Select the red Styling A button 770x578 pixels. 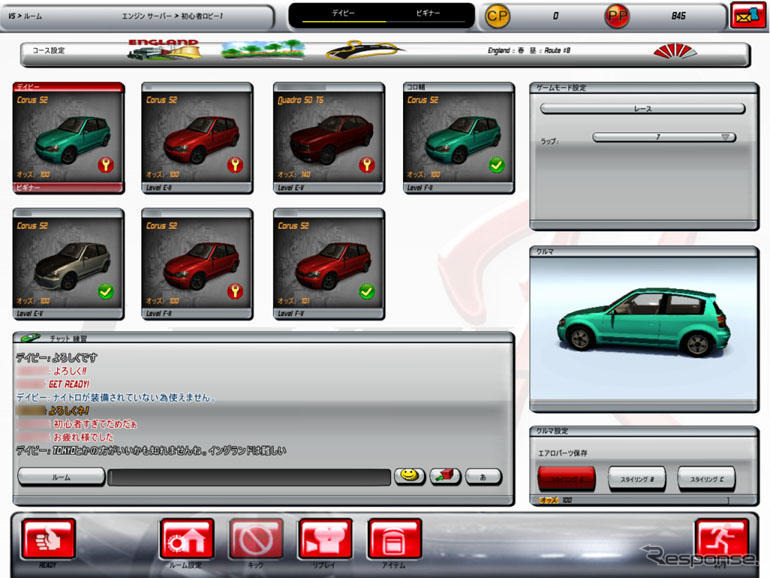point(566,478)
